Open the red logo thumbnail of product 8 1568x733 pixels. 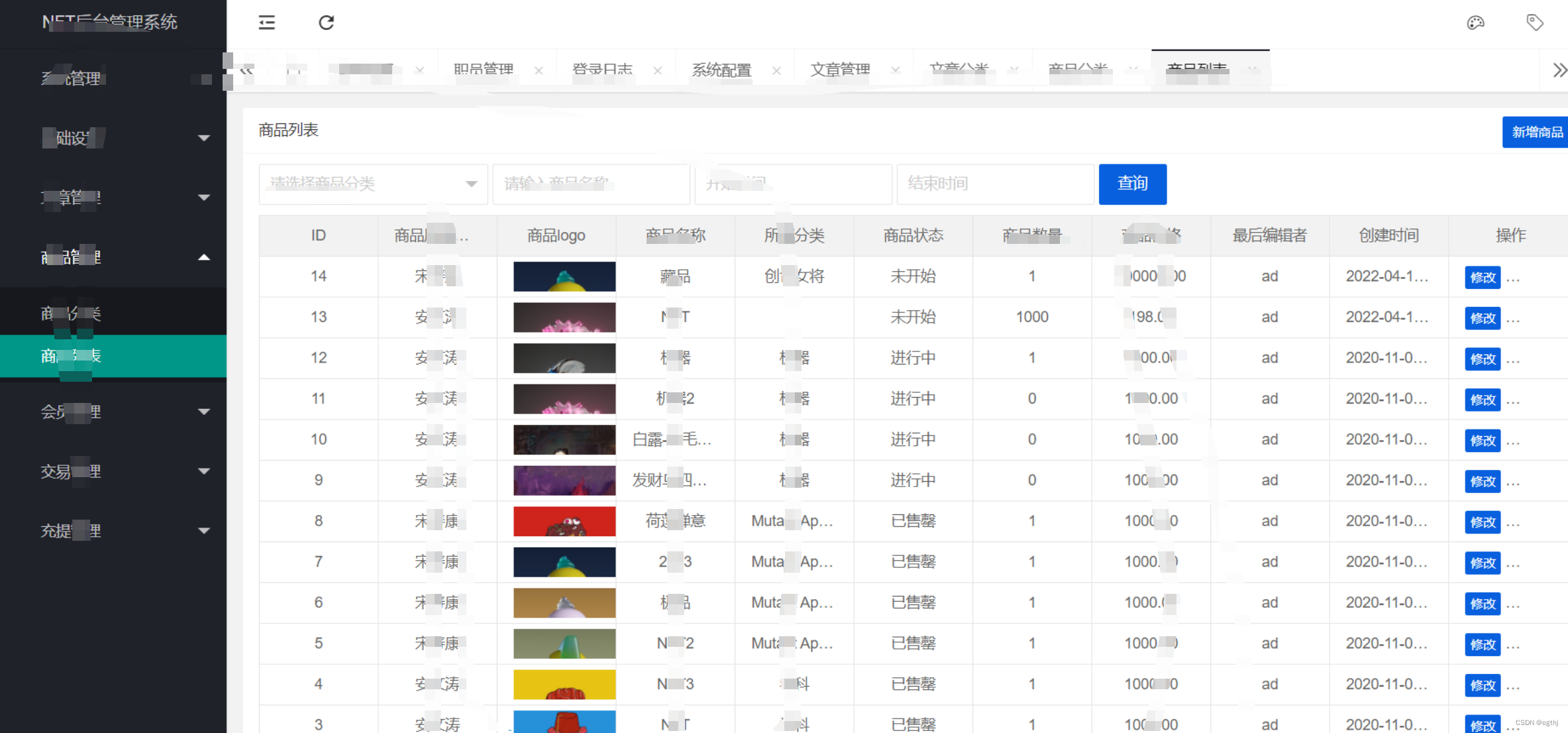[x=564, y=521]
